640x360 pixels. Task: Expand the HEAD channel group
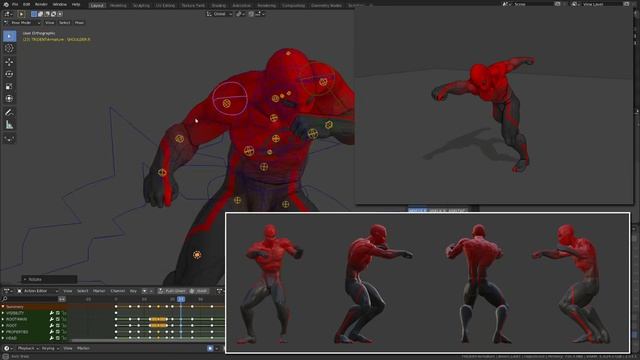click(3, 338)
